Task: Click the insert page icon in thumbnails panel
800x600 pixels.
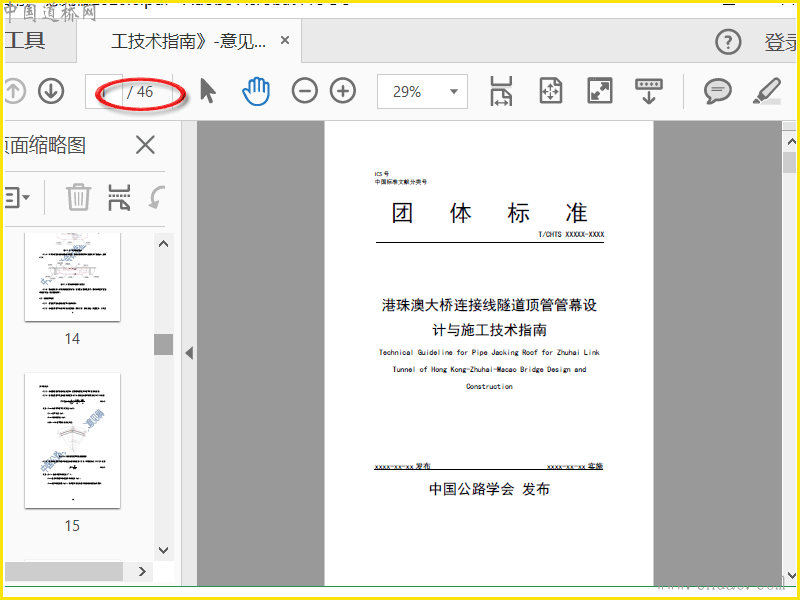Action: point(119,197)
